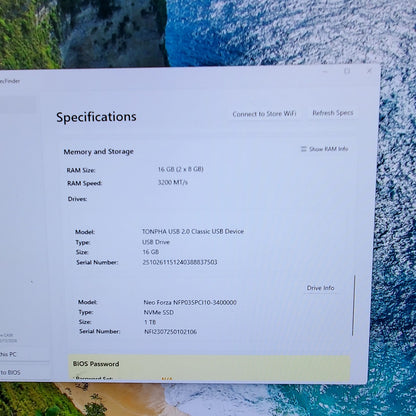Viewport: 416px width, 416px height.
Task: Click the Refresh Specs button
Action: (x=333, y=113)
